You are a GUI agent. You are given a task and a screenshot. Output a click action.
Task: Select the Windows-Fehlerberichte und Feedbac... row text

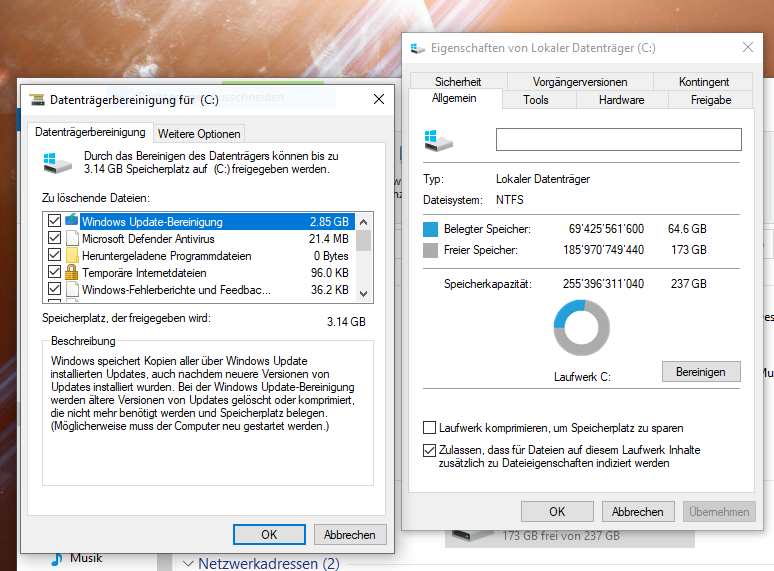[x=176, y=290]
